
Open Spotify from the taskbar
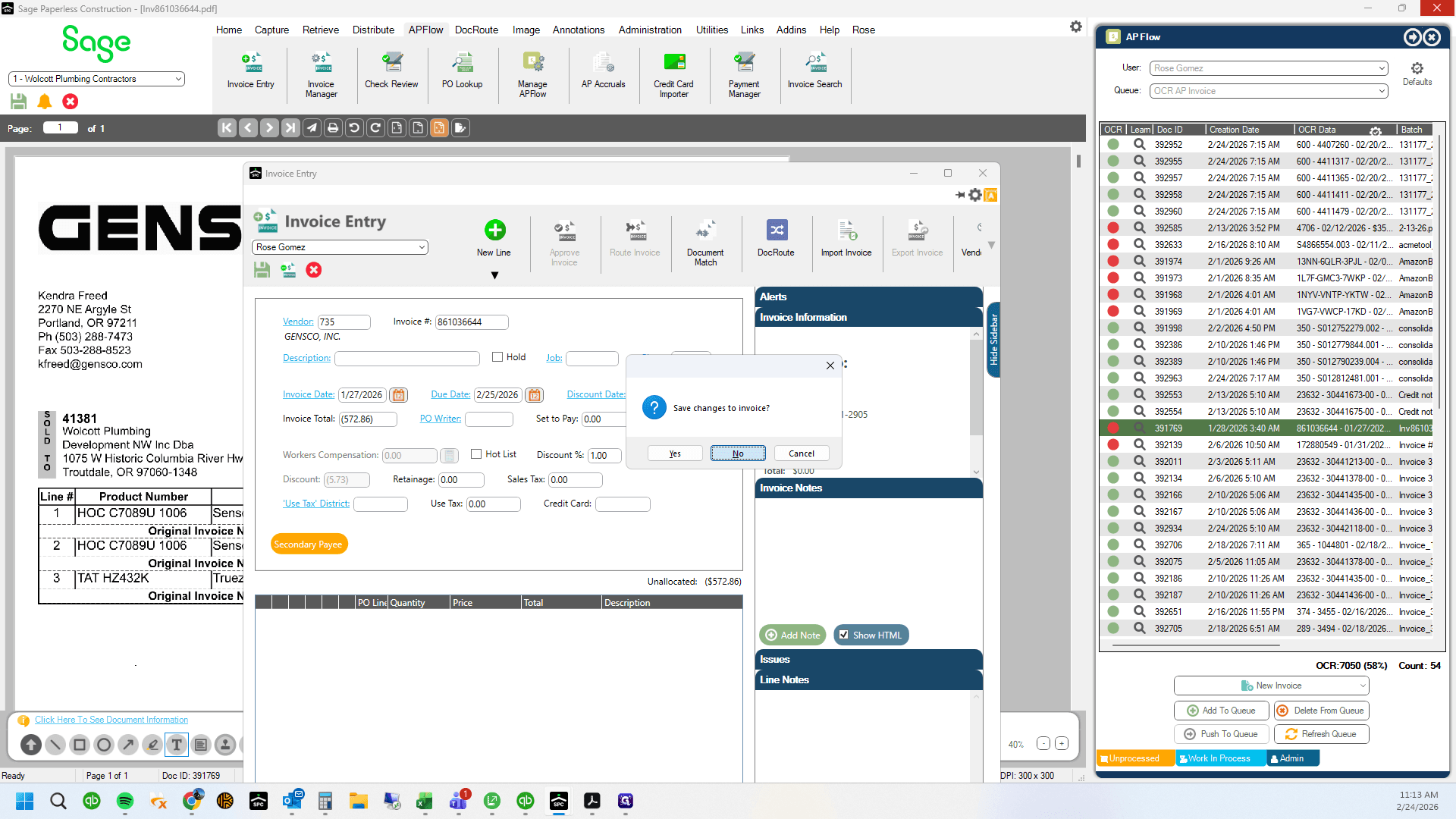click(125, 801)
